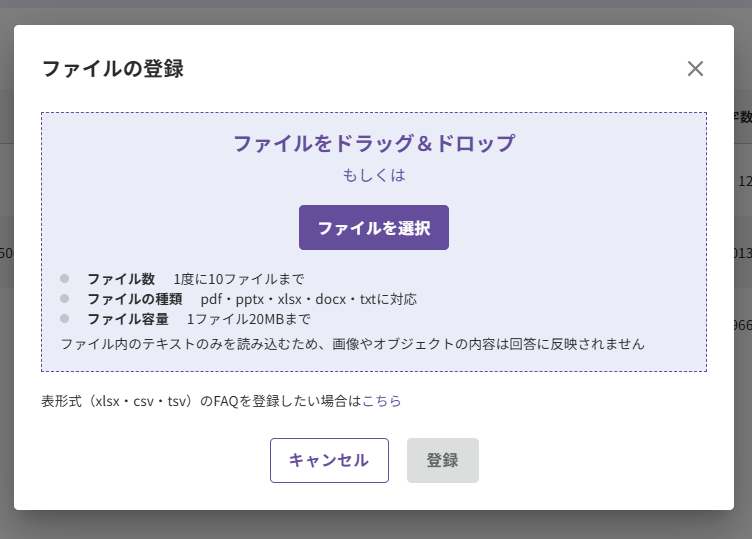The width and height of the screenshot is (752, 539).
Task: Click the bullet dot beside ファイル容量
Action: (65, 318)
